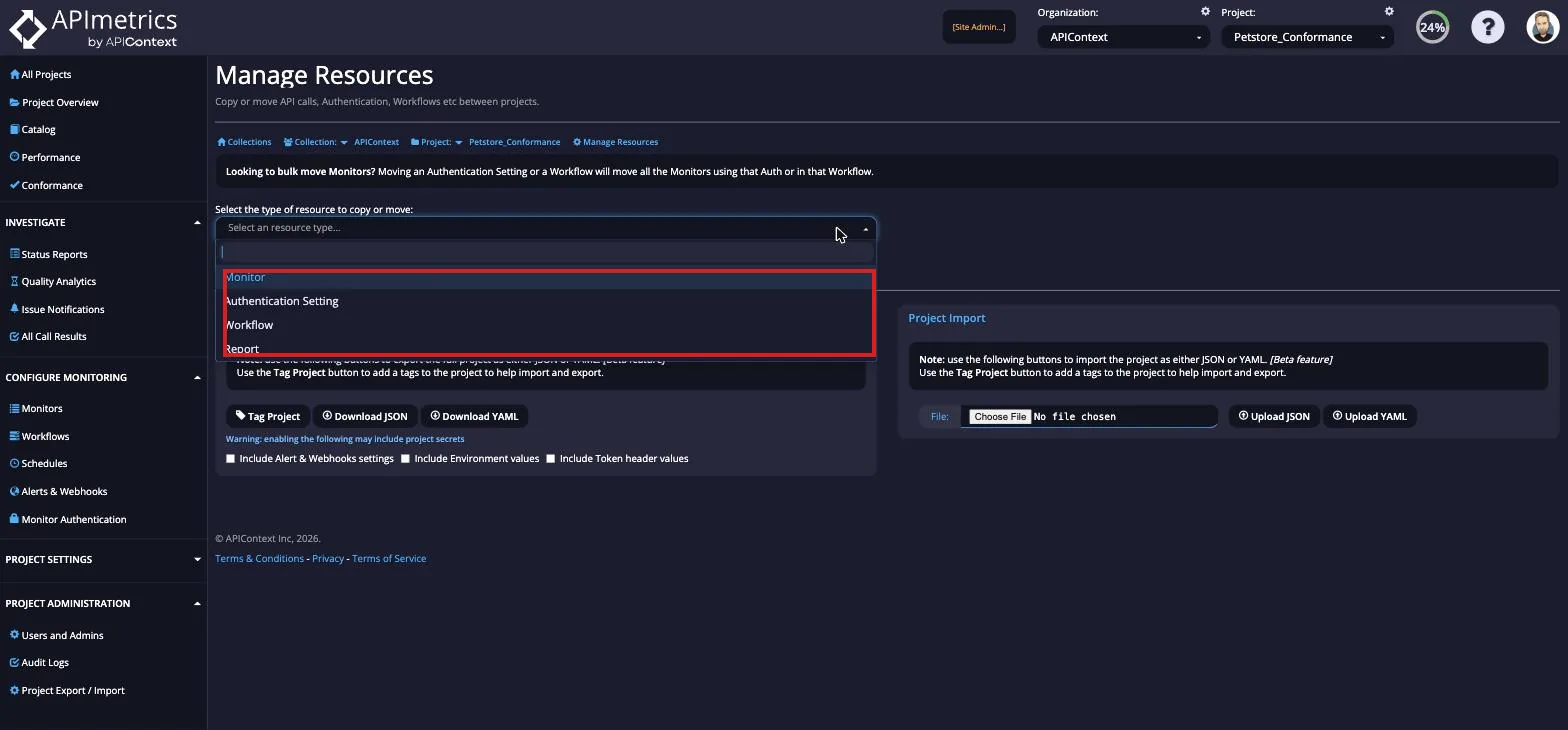Open the Project breadcrumb dropdown
1568x730 pixels.
437,142
